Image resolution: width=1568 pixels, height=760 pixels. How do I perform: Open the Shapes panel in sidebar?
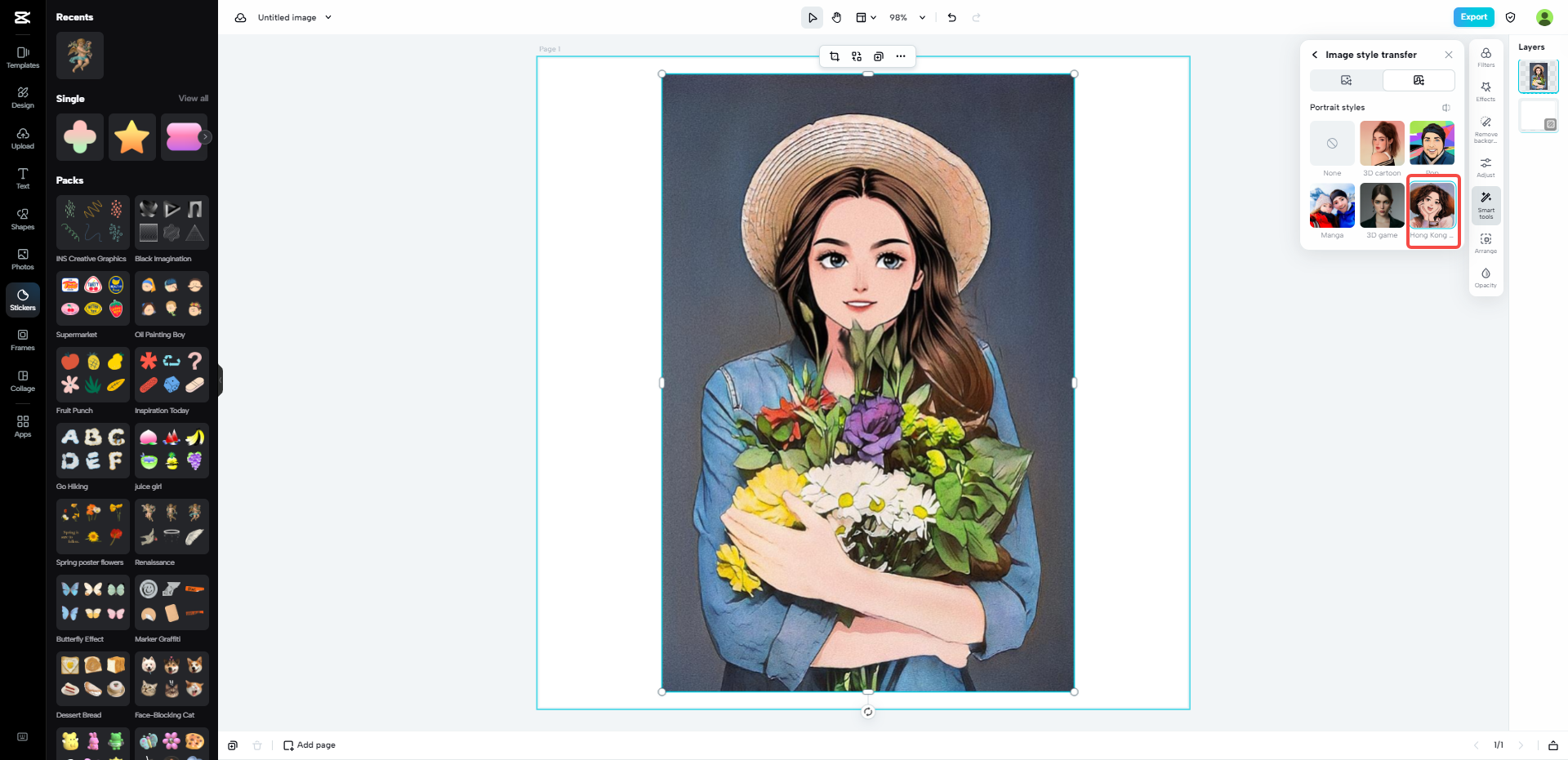tap(23, 220)
